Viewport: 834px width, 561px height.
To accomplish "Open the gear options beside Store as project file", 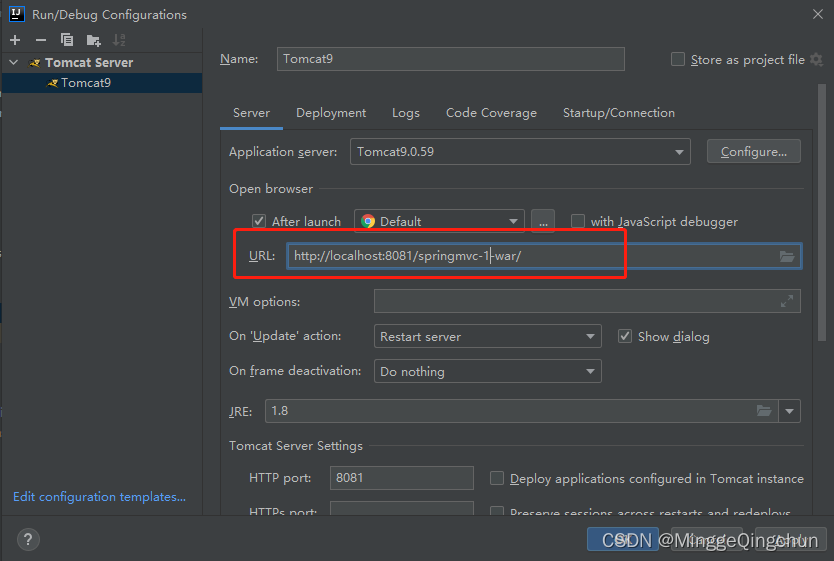I will (x=816, y=60).
